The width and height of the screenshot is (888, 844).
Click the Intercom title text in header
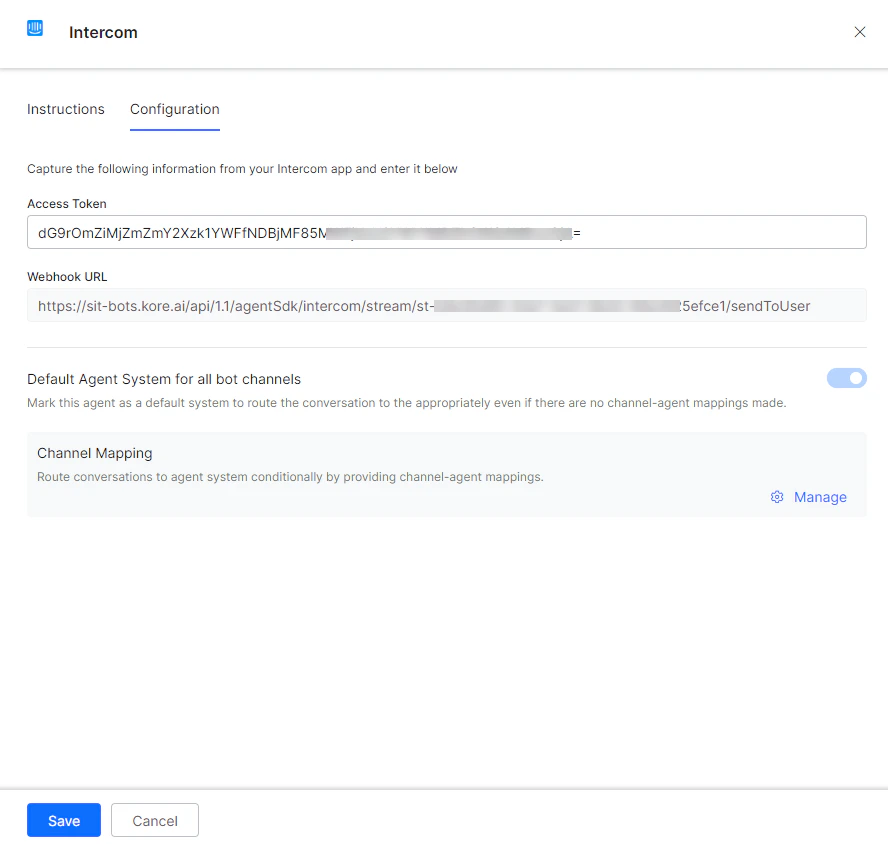tap(103, 32)
